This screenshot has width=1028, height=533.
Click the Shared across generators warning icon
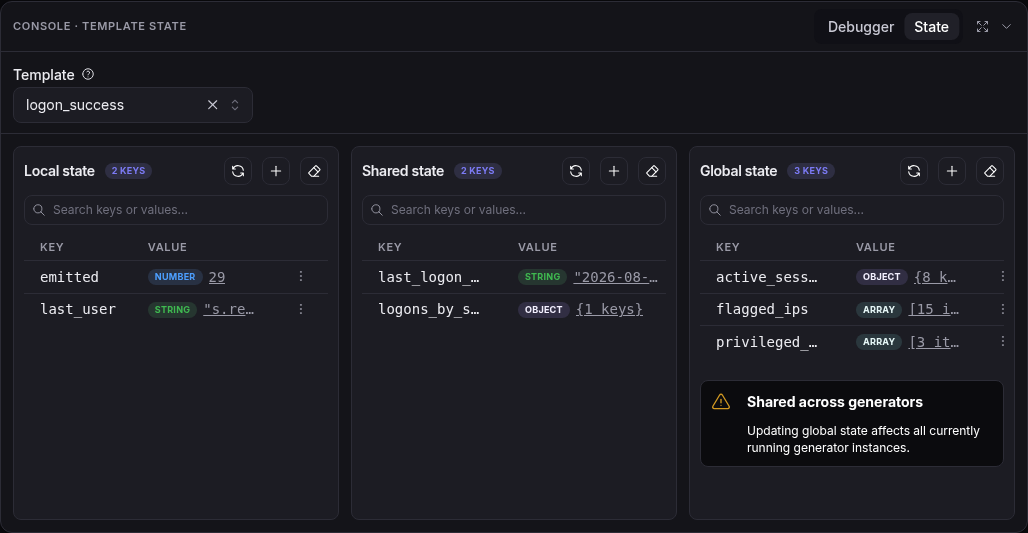click(721, 402)
